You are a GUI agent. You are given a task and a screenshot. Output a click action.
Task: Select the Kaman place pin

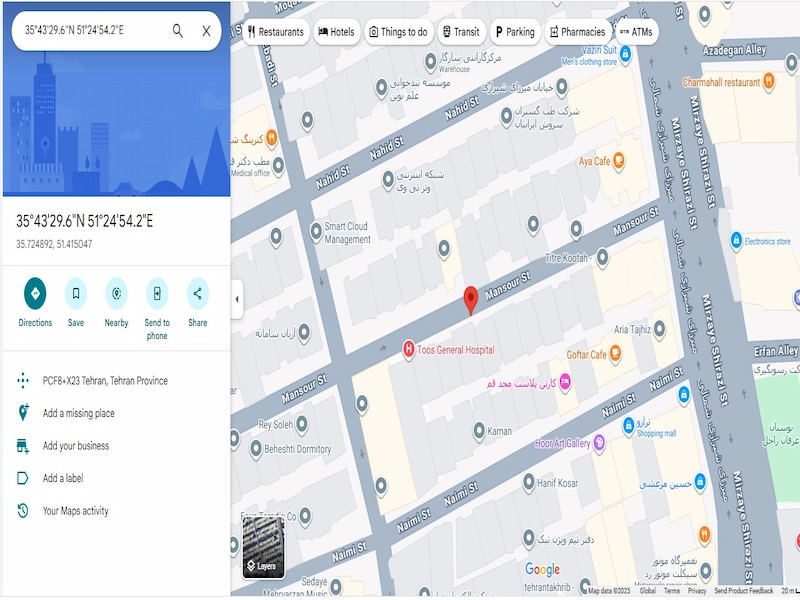coord(479,431)
